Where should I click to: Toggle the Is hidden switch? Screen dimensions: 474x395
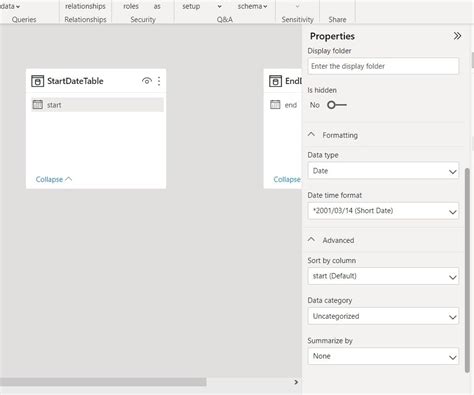pyautogui.click(x=337, y=105)
